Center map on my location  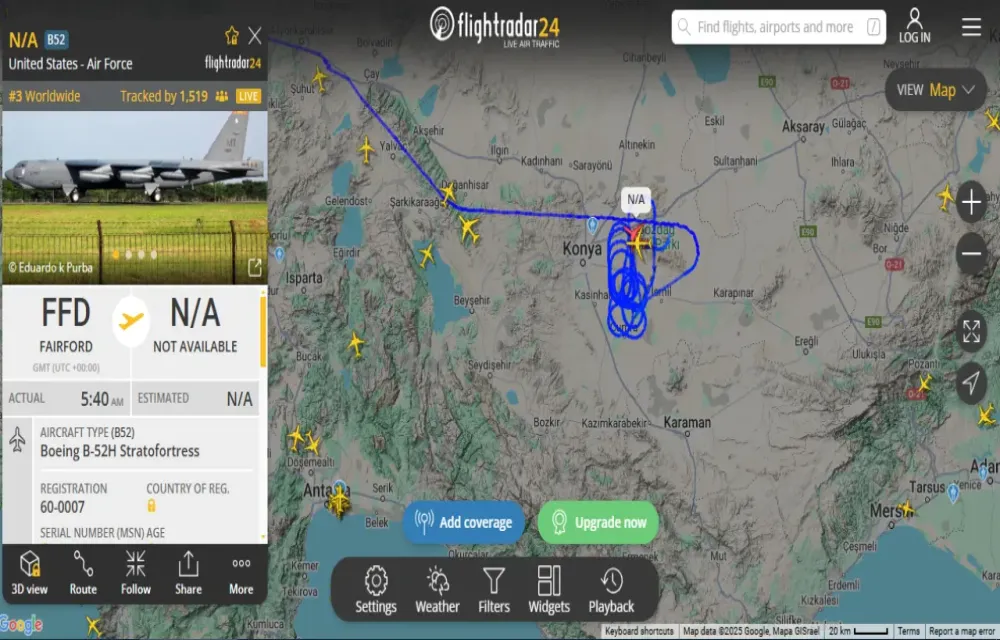coord(971,382)
